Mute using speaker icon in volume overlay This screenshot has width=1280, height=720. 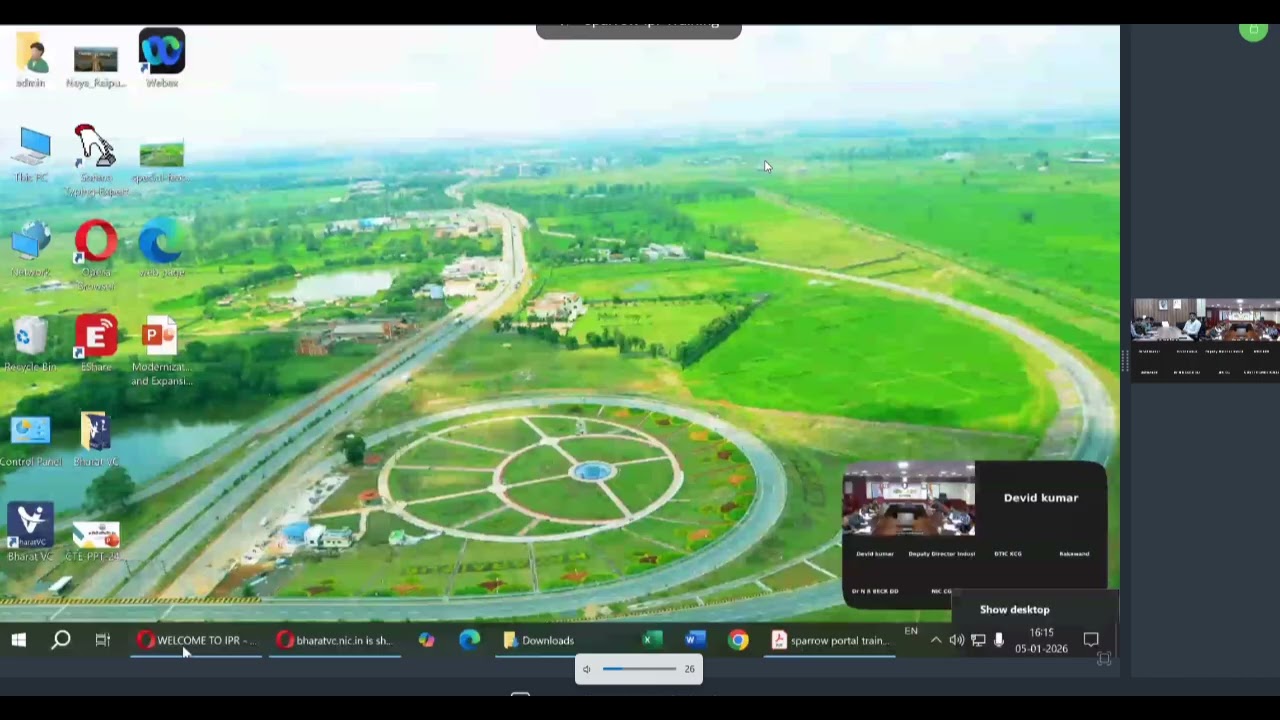point(587,669)
